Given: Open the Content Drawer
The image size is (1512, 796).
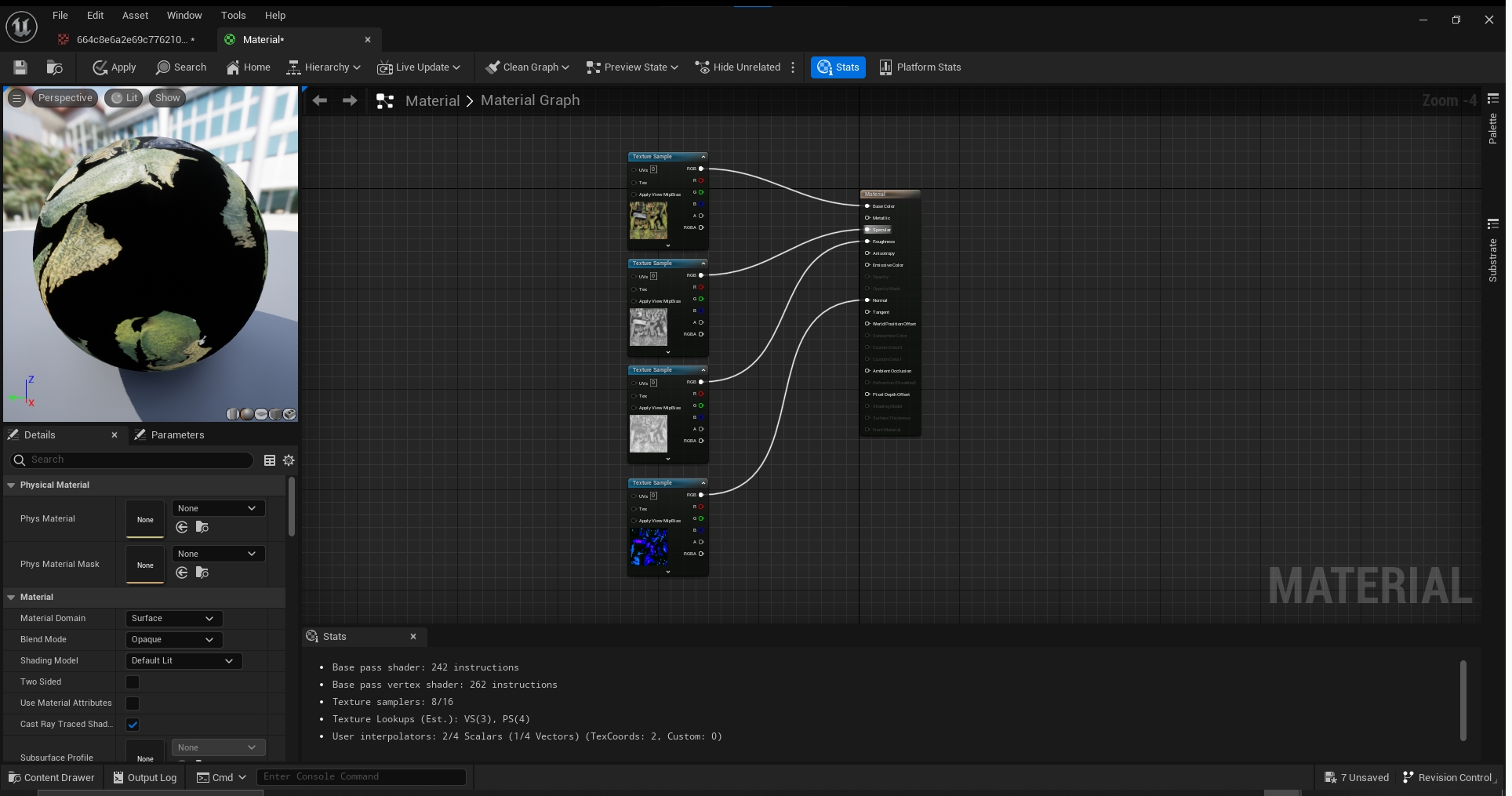Looking at the screenshot, I should [x=51, y=777].
